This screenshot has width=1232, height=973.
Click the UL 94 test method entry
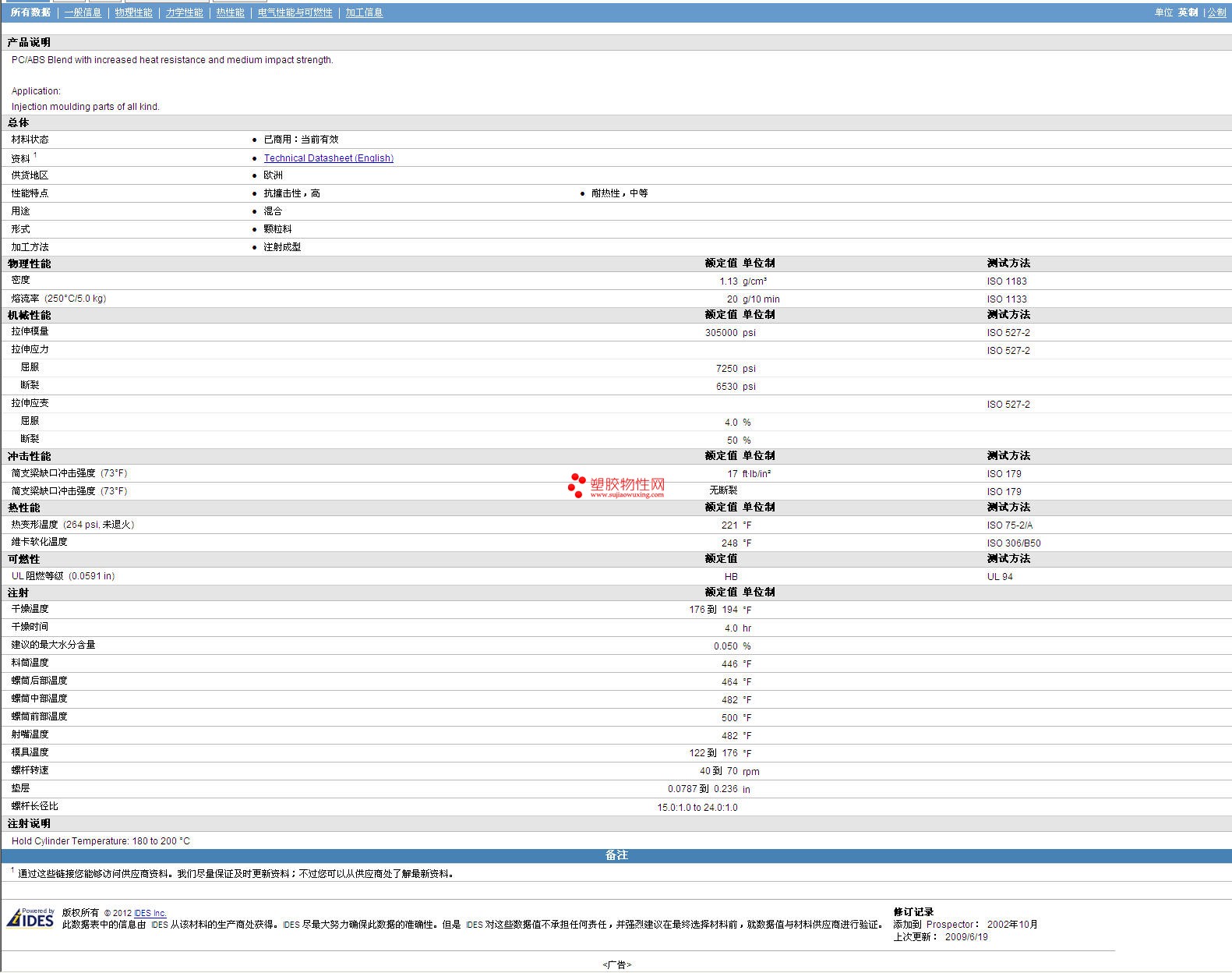click(x=1000, y=577)
